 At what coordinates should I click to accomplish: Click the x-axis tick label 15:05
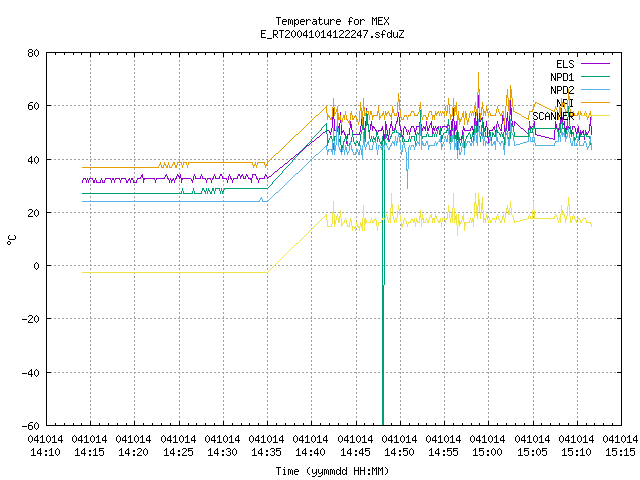click(533, 452)
